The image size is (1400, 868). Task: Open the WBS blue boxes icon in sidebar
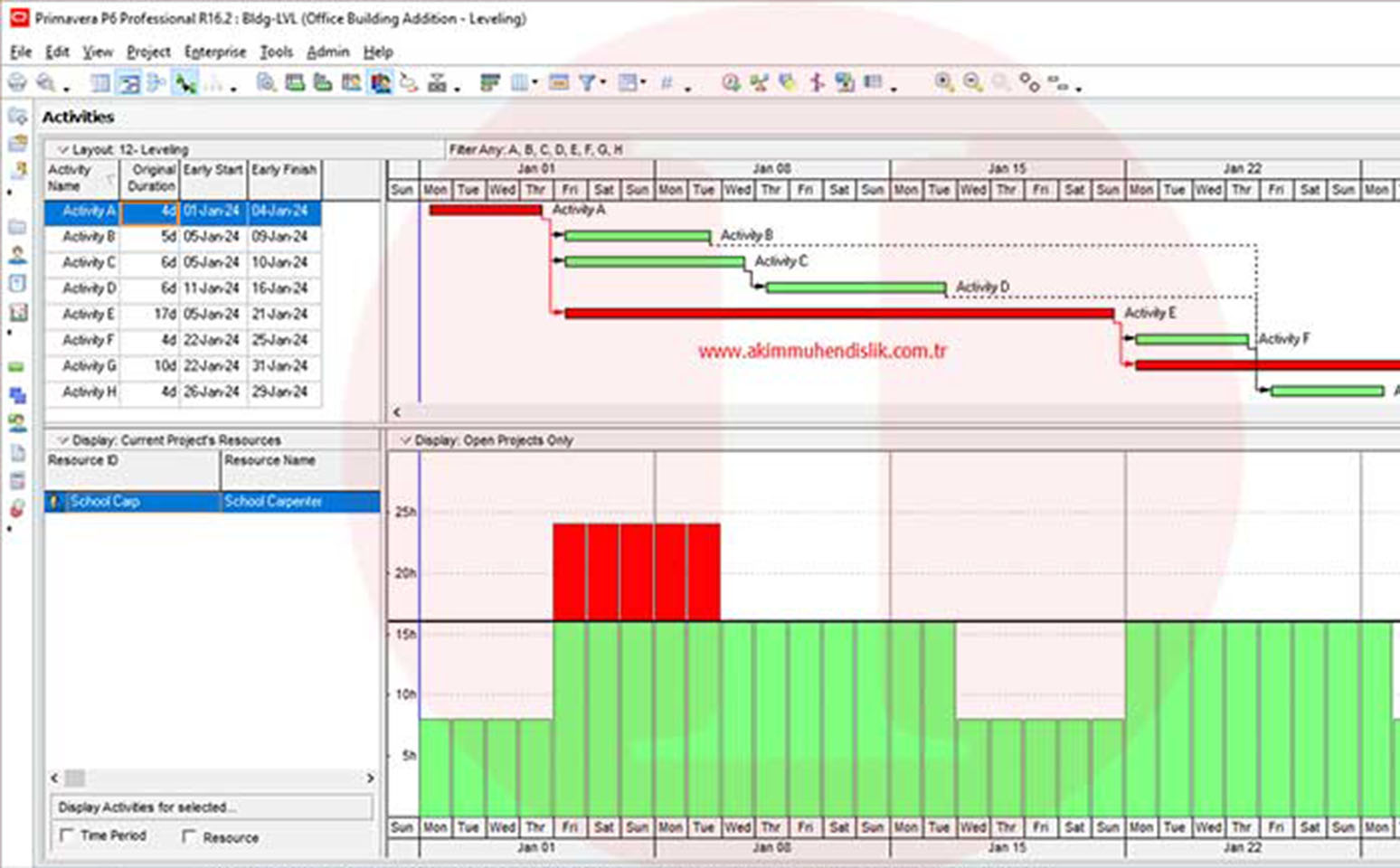pyautogui.click(x=17, y=395)
